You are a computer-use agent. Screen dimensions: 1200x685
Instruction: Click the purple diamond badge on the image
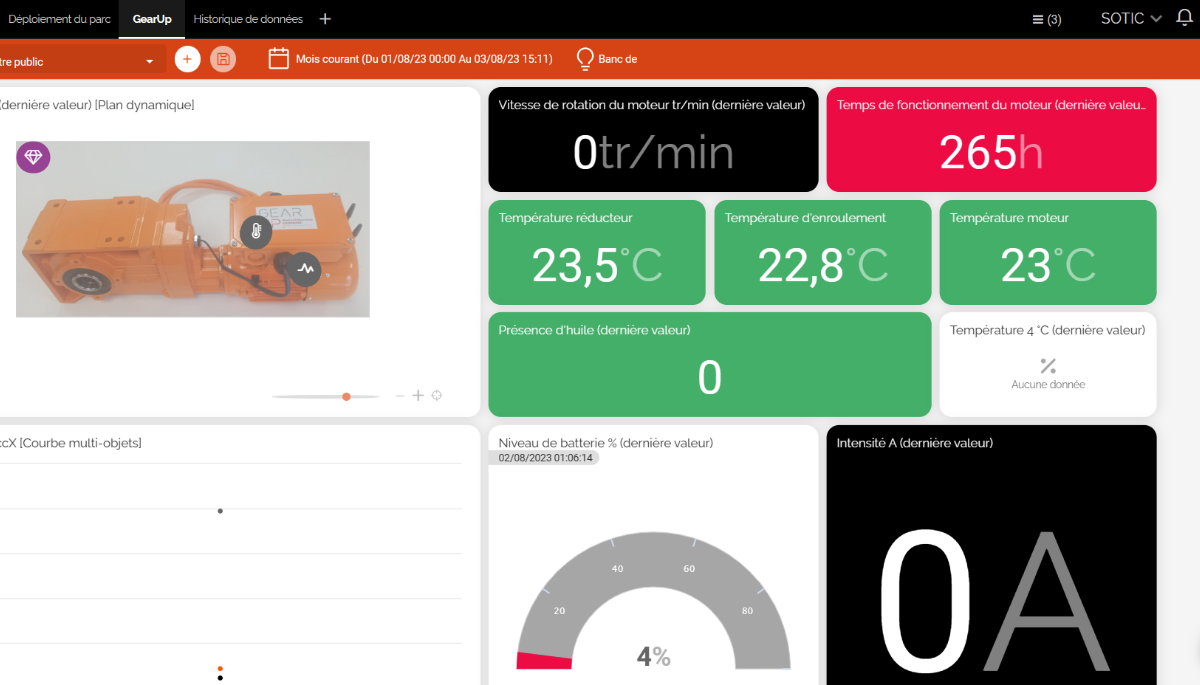coord(33,157)
